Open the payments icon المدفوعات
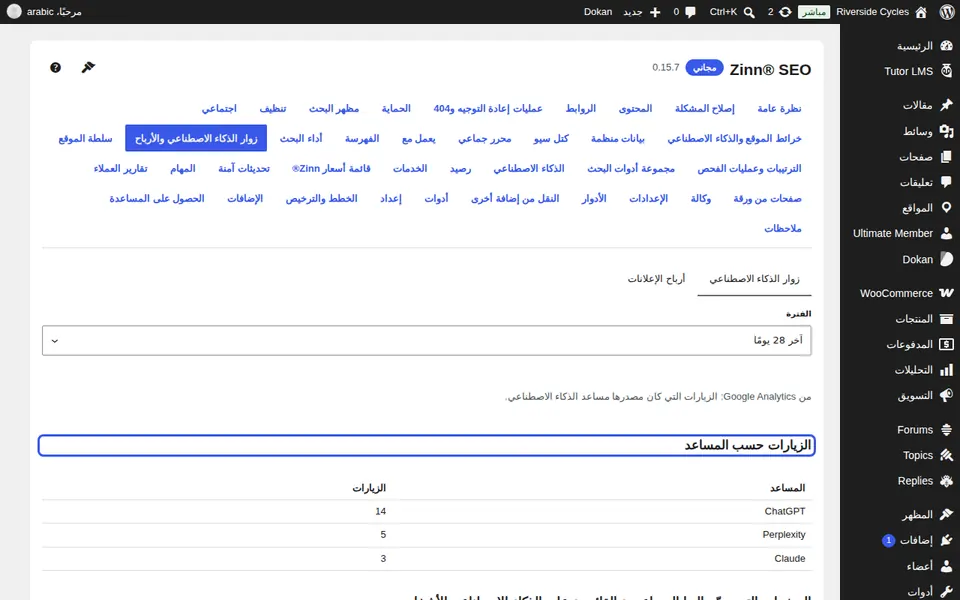This screenshot has width=960, height=600. click(x=947, y=344)
